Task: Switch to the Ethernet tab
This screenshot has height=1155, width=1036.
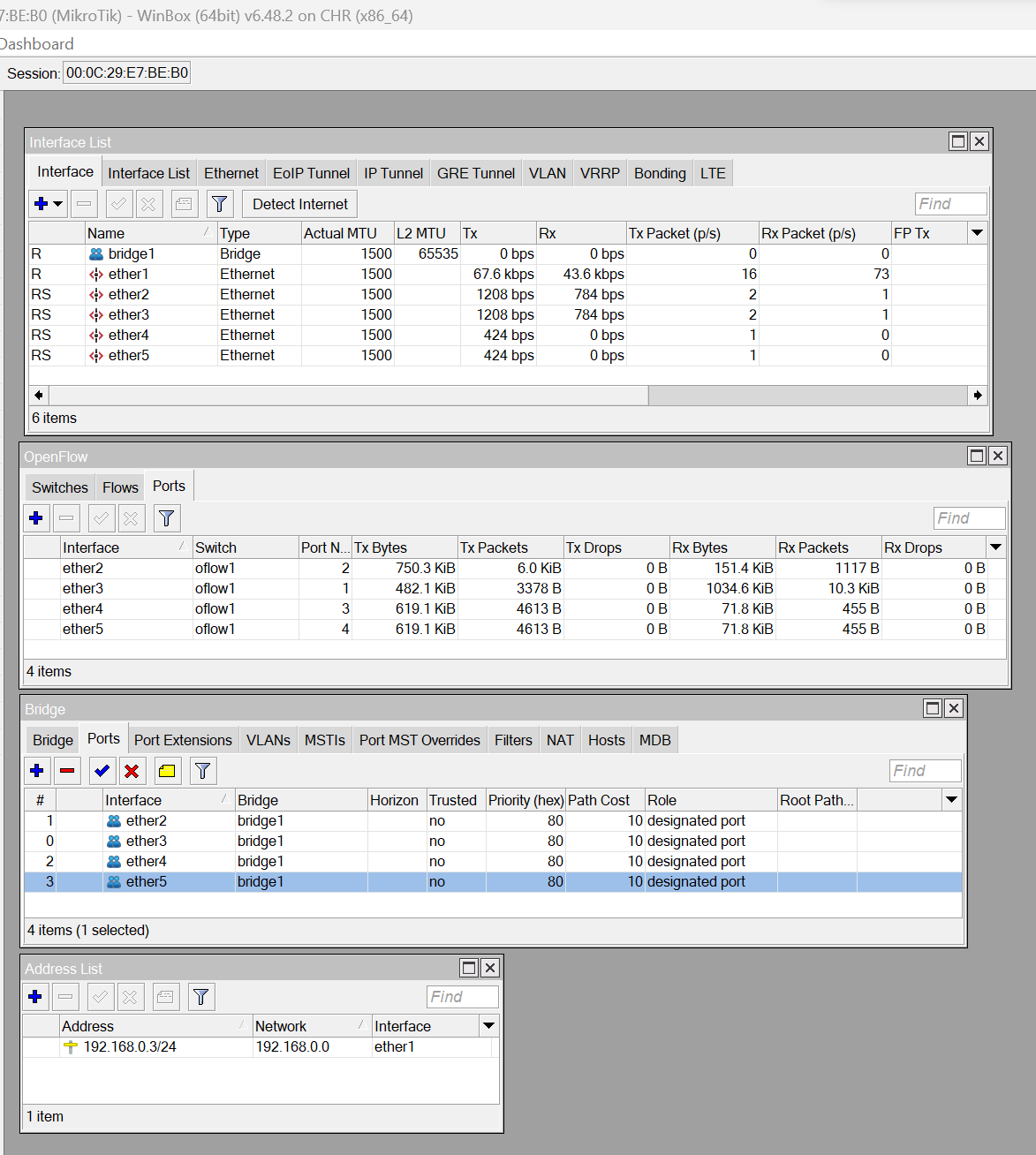Action: pos(231,173)
